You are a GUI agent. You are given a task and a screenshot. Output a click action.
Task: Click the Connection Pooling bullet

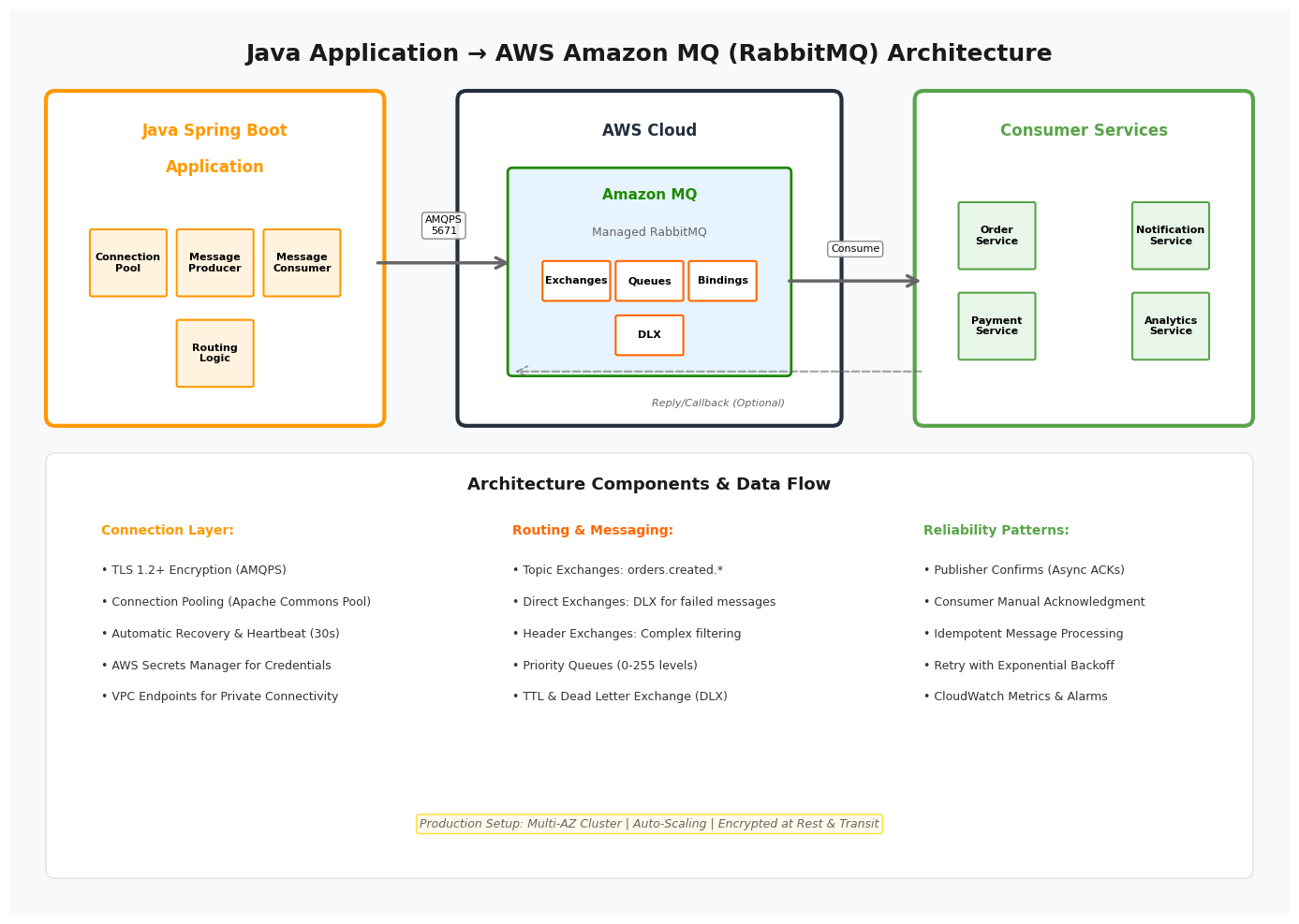[x=236, y=603]
